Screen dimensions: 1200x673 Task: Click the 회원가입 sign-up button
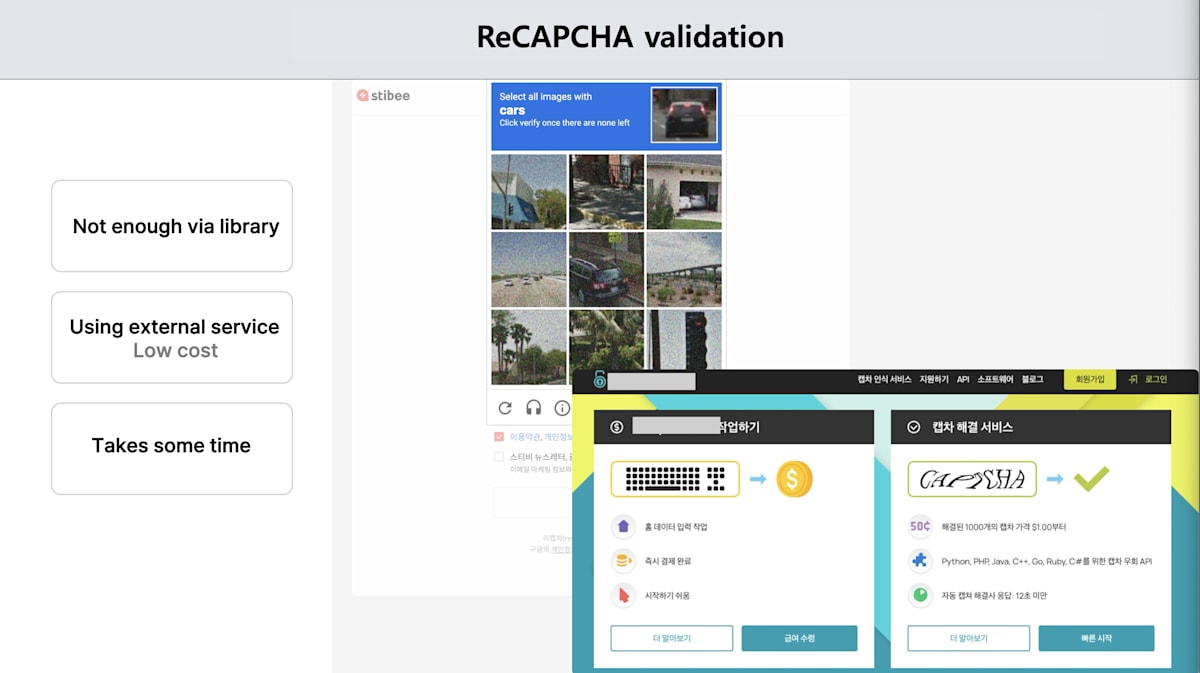click(x=1090, y=380)
